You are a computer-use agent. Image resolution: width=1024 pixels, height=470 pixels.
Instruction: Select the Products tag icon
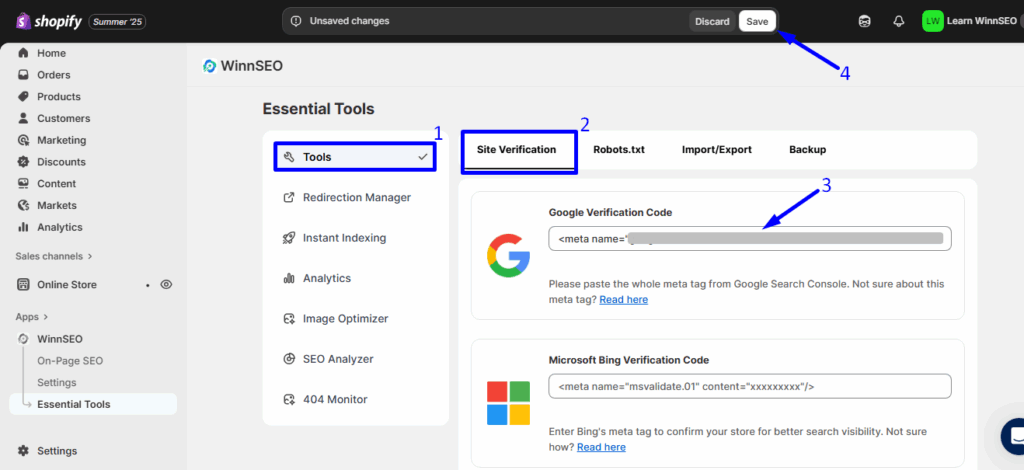click(24, 97)
